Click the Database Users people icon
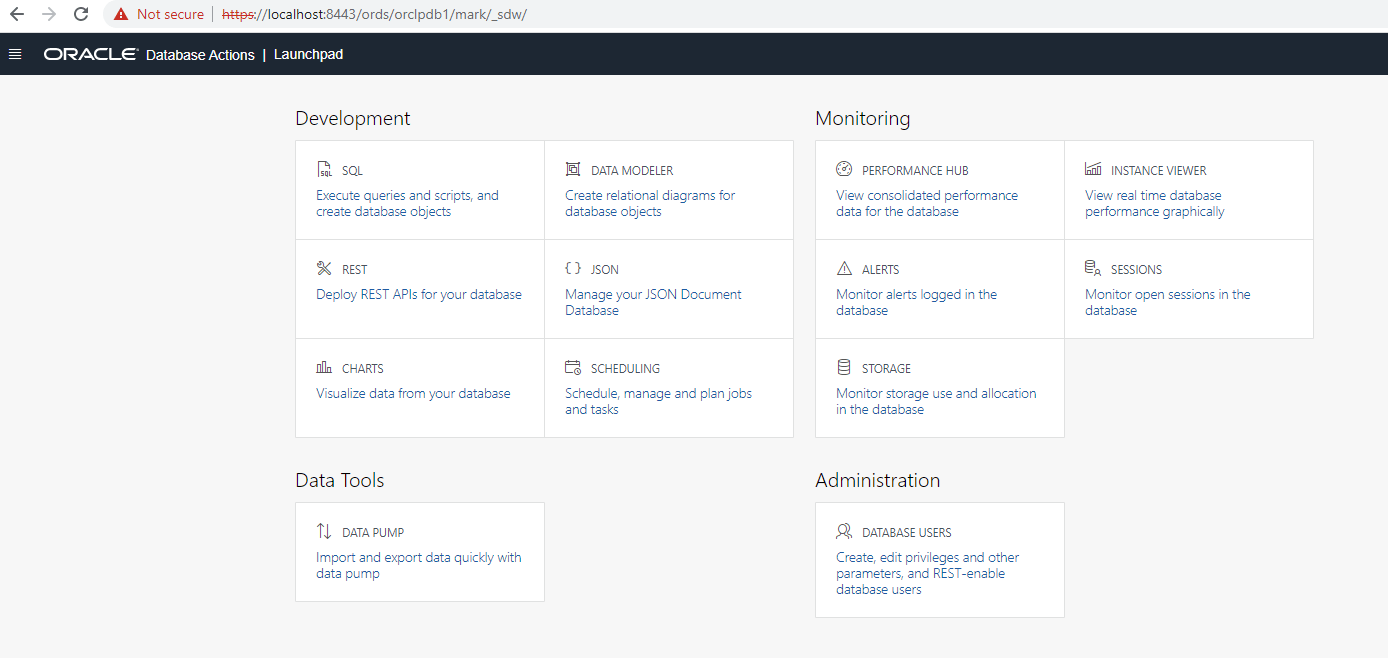 point(844,531)
